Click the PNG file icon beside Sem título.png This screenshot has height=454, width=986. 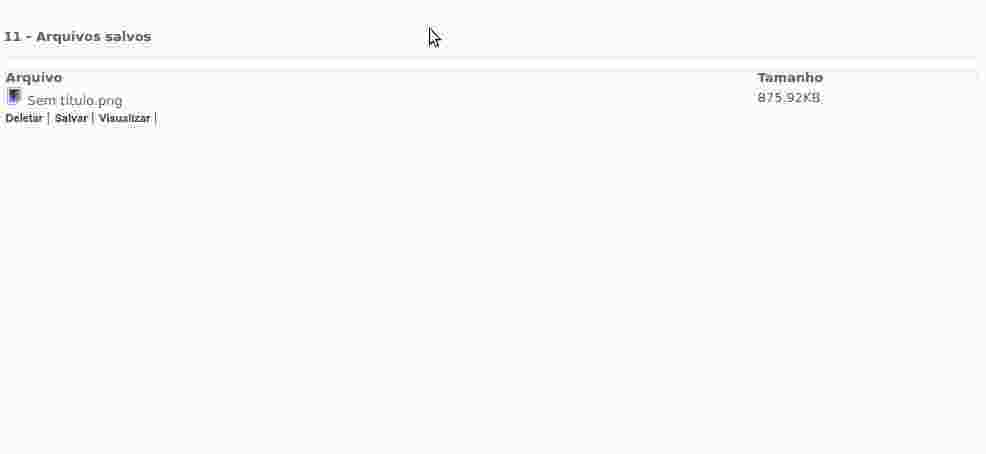[14, 97]
